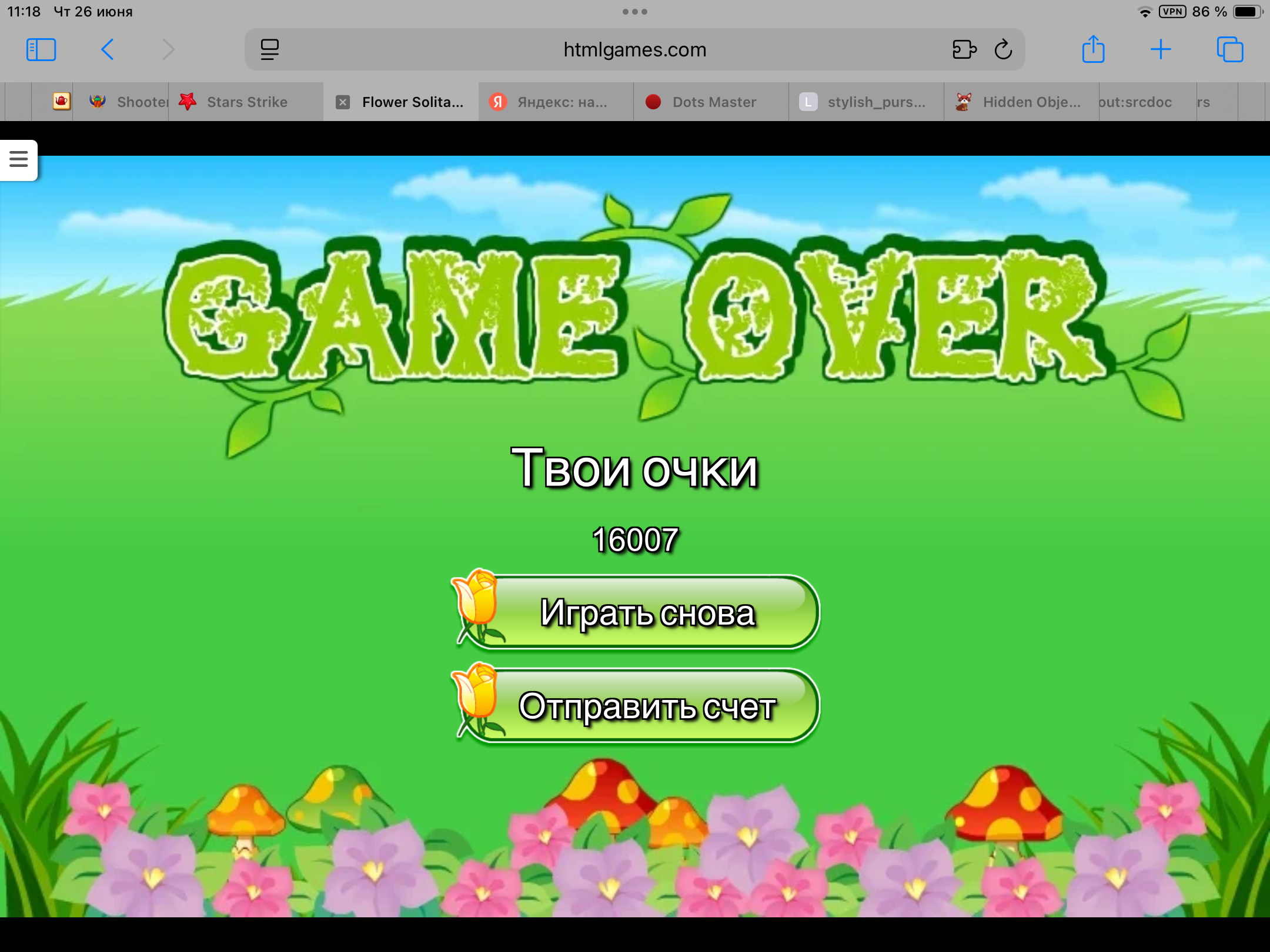The image size is (1270, 952).
Task: Tap the Wi-Fi status icon
Action: (1145, 12)
